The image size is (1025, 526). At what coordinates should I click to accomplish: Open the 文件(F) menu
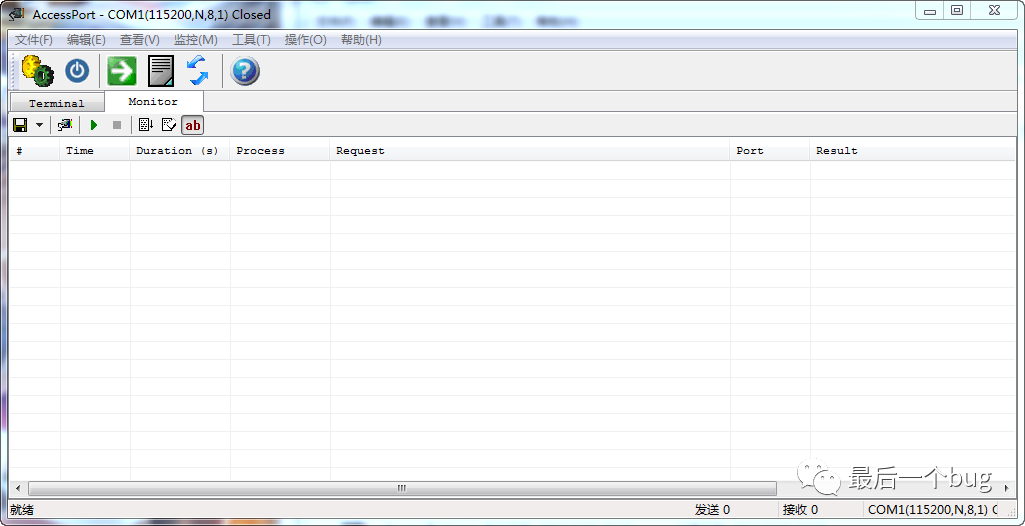click(33, 40)
